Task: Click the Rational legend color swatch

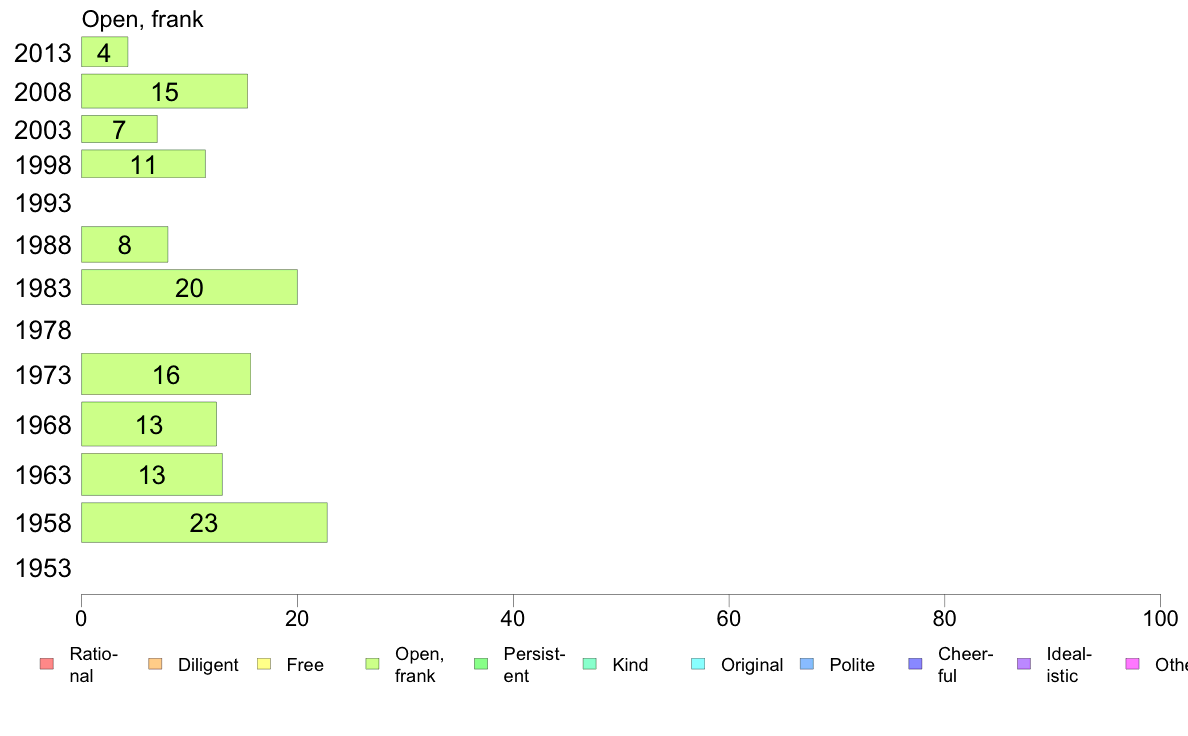Action: click(x=47, y=664)
